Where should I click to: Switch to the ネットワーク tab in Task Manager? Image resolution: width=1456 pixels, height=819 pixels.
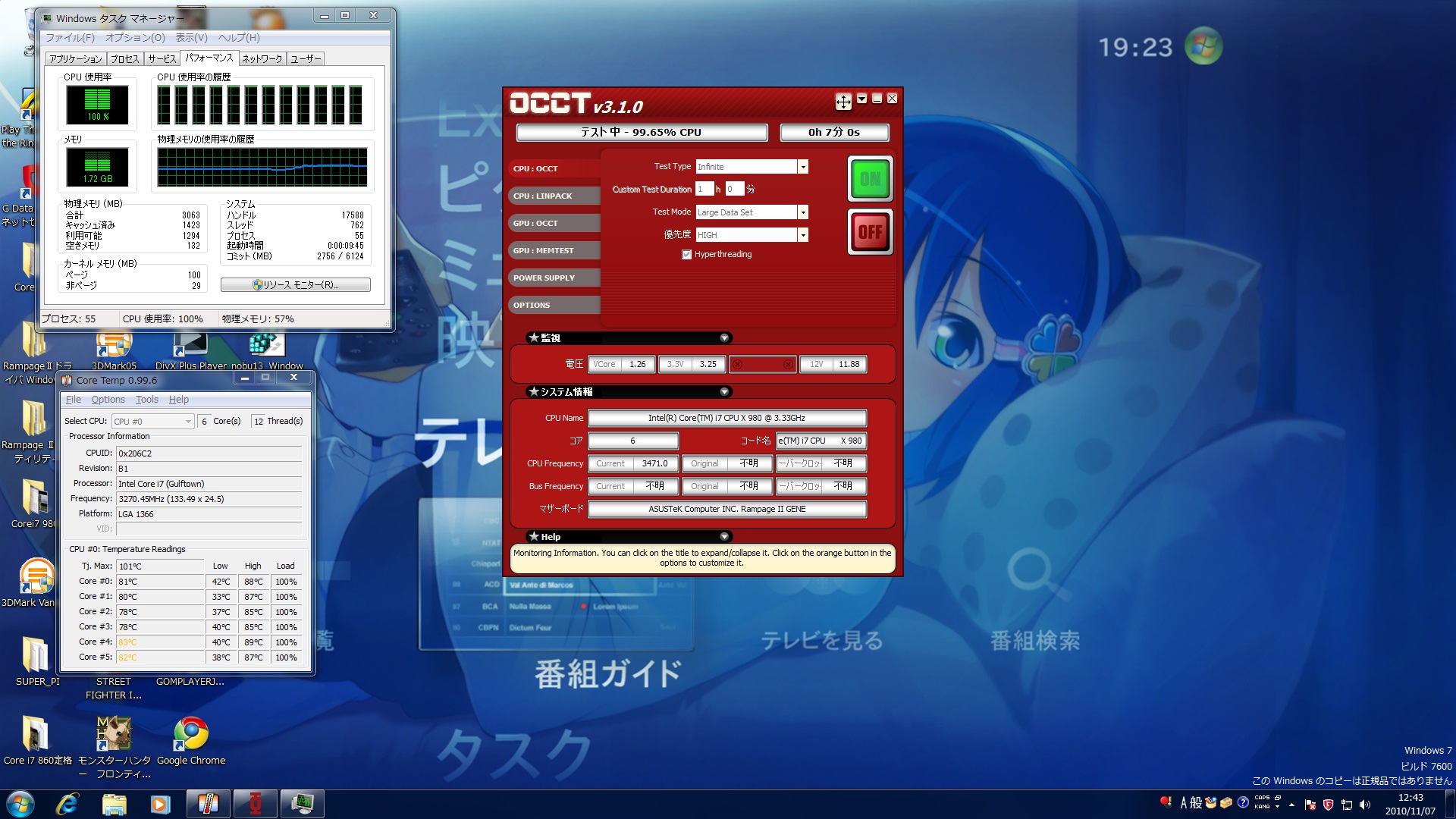[x=262, y=58]
